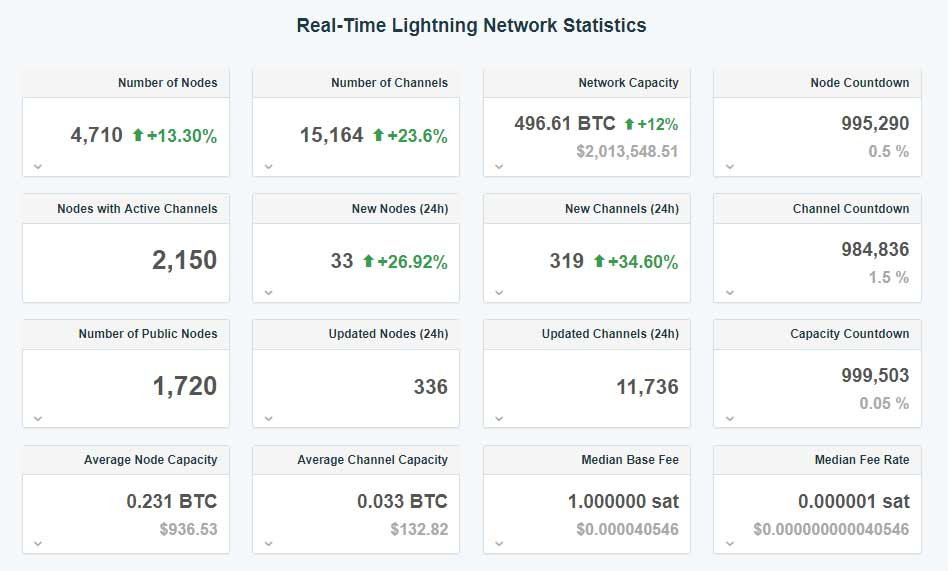The image size is (948, 571).
Task: Click green up arrow in New Nodes card
Action: click(x=368, y=261)
